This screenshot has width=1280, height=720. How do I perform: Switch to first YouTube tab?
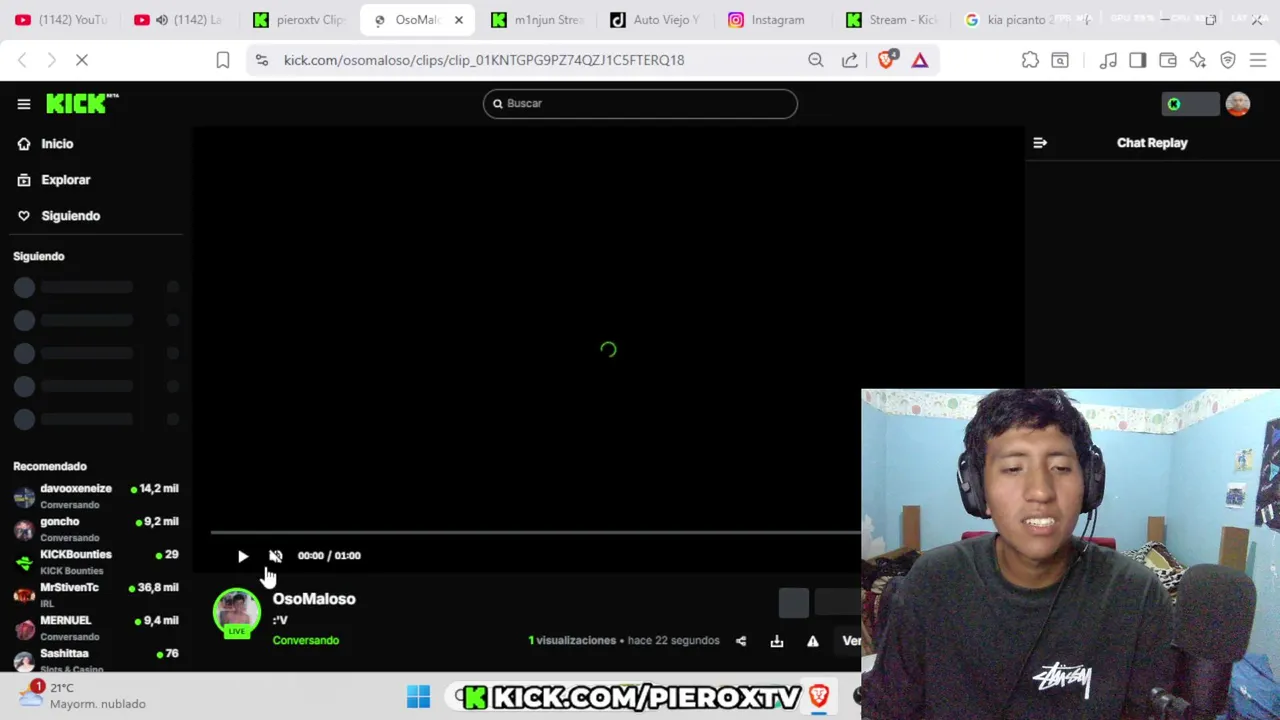60,20
